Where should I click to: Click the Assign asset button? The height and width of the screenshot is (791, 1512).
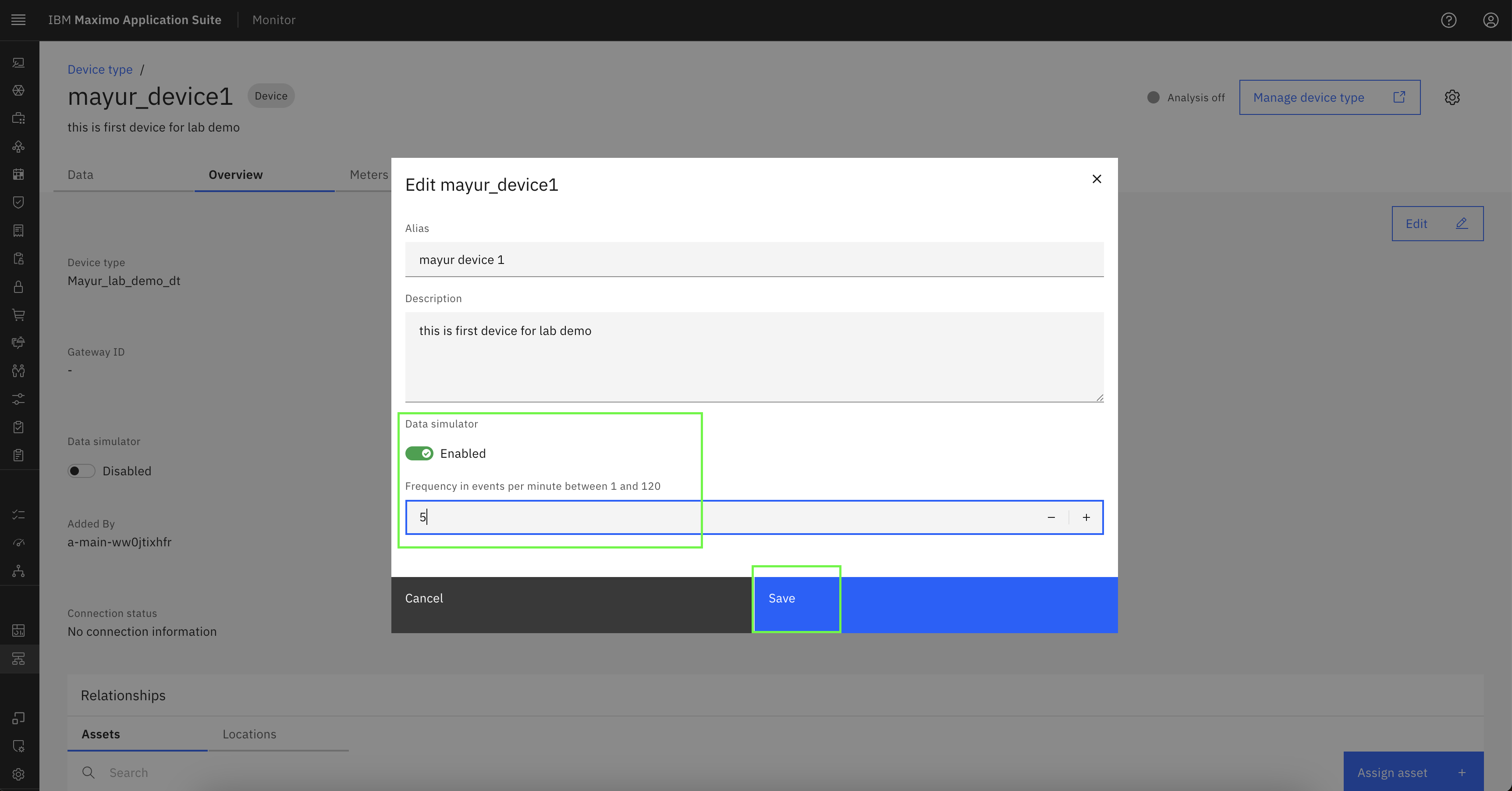click(x=1413, y=772)
